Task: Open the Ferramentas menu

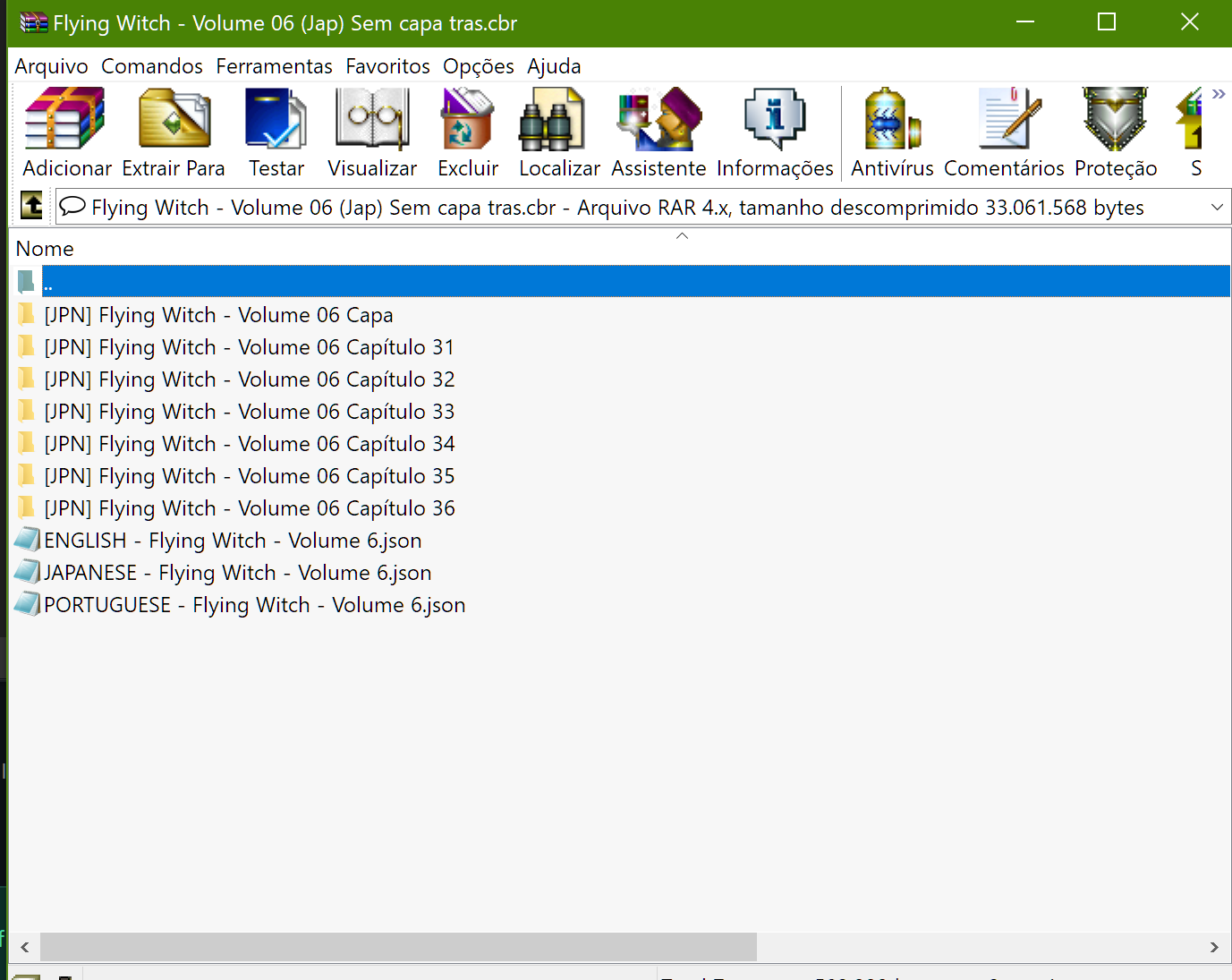Action: (x=274, y=66)
